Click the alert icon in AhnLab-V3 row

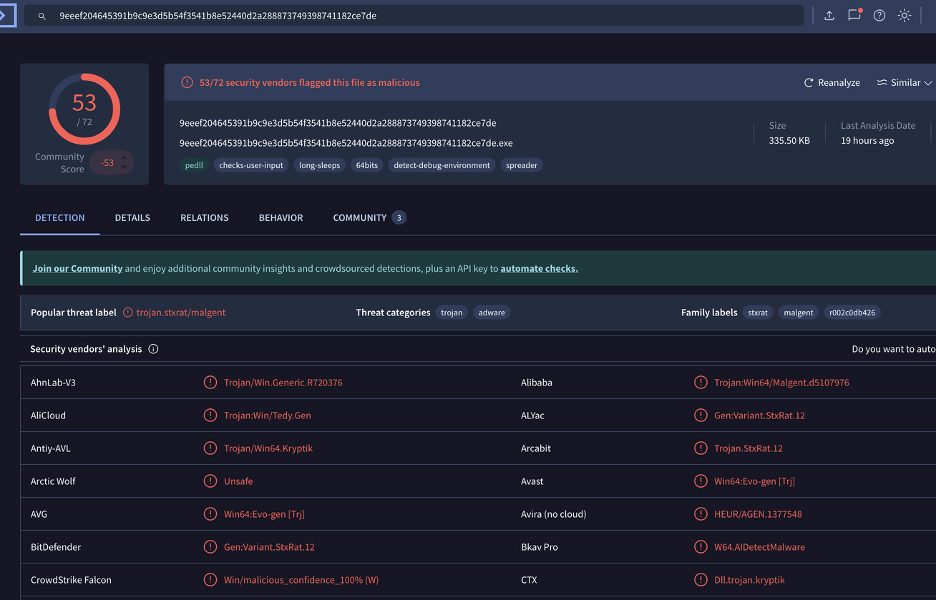[x=210, y=382]
